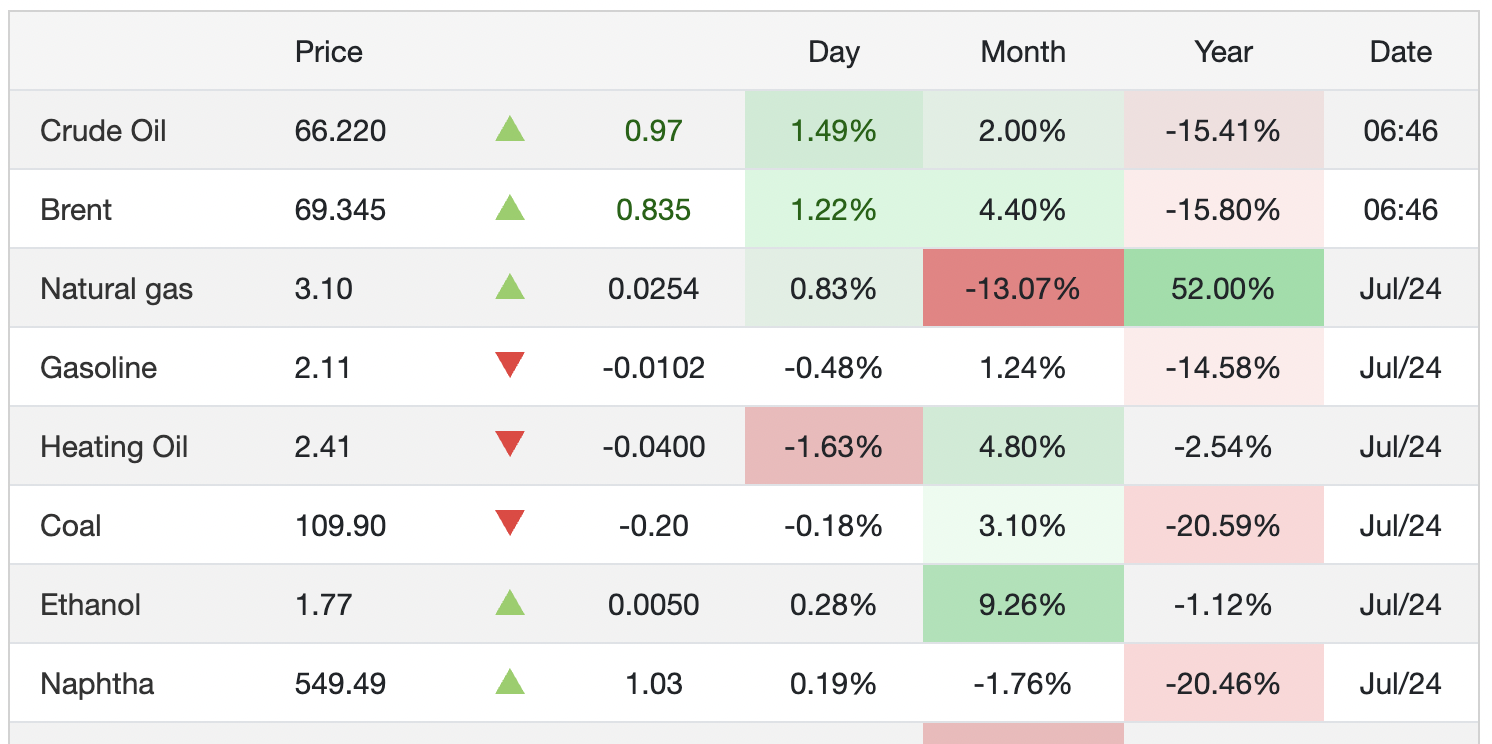Screen dimensions: 1492x744
Task: Click the 0.28% day change cell
Action: pos(834,604)
